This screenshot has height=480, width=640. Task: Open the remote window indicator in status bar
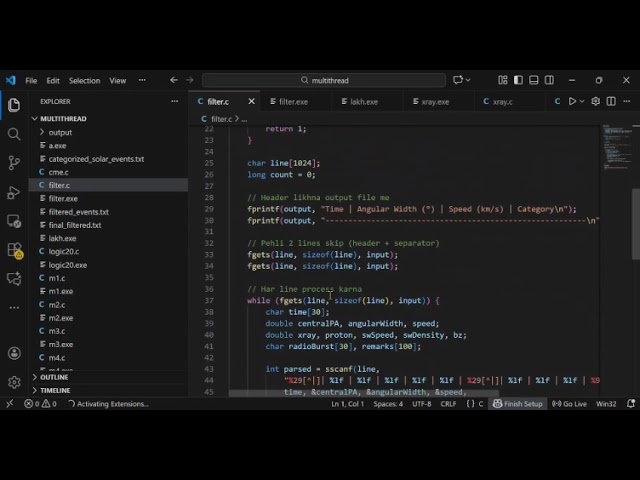pyautogui.click(x=10, y=404)
